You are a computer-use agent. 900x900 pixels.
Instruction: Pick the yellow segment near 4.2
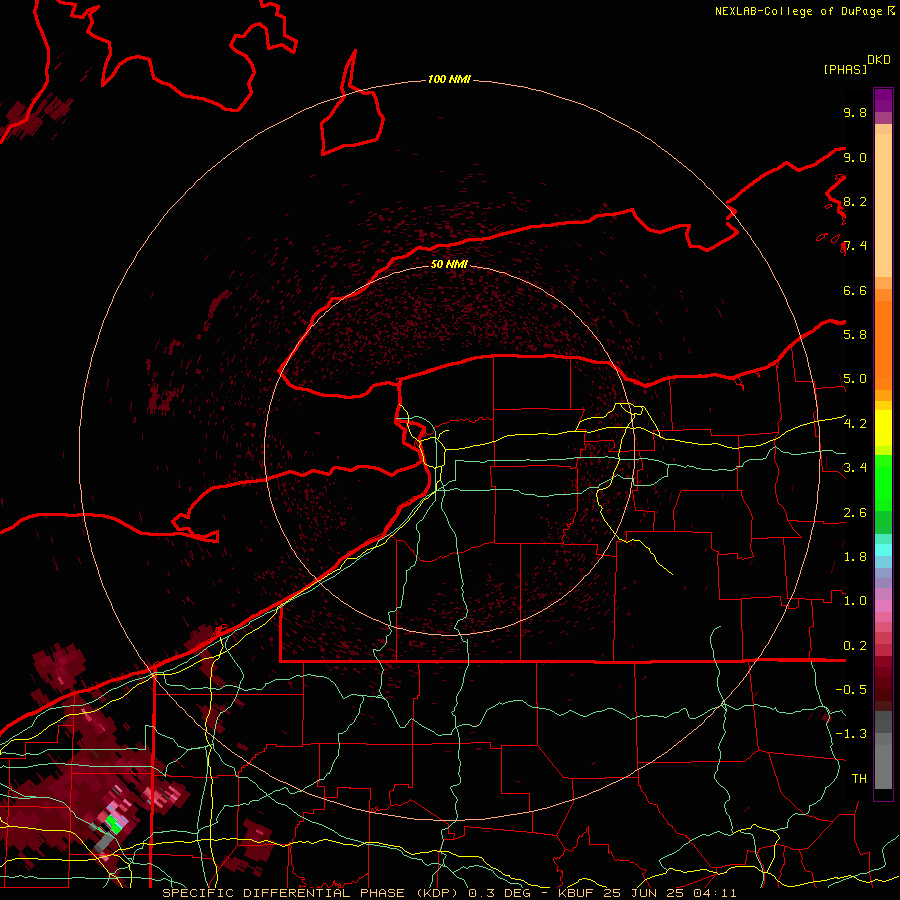pos(883,428)
